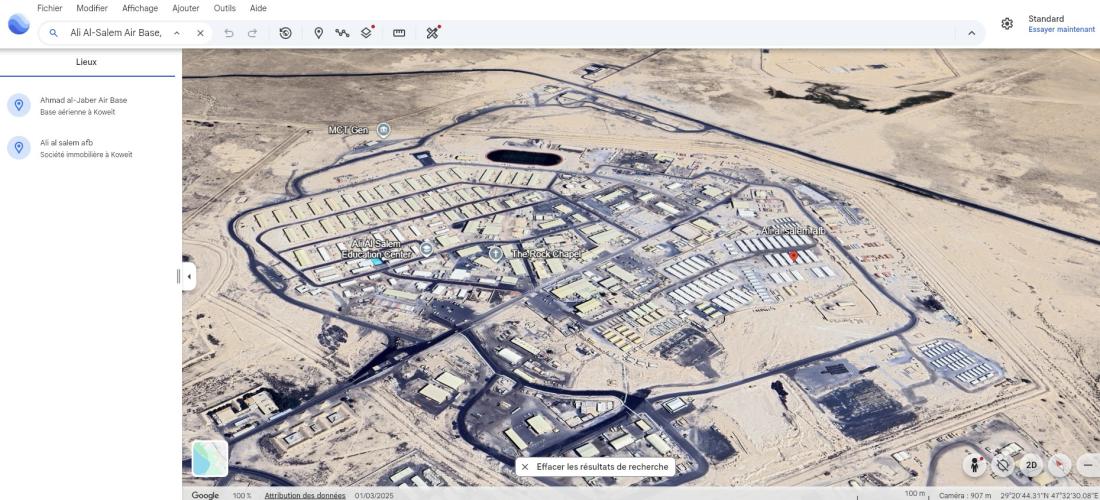Click the add placemark pin icon
The width and height of the screenshot is (1100, 500).
319,33
